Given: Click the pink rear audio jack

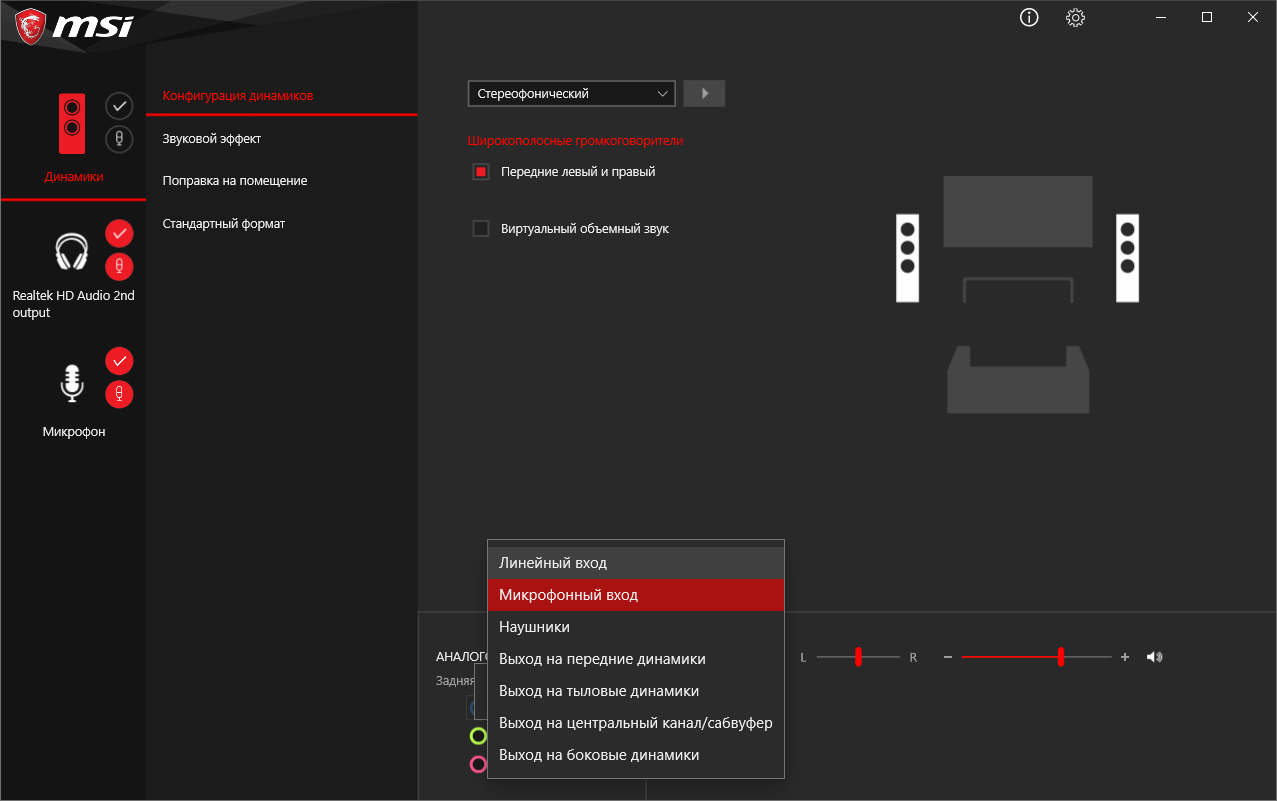Looking at the screenshot, I should click(478, 764).
